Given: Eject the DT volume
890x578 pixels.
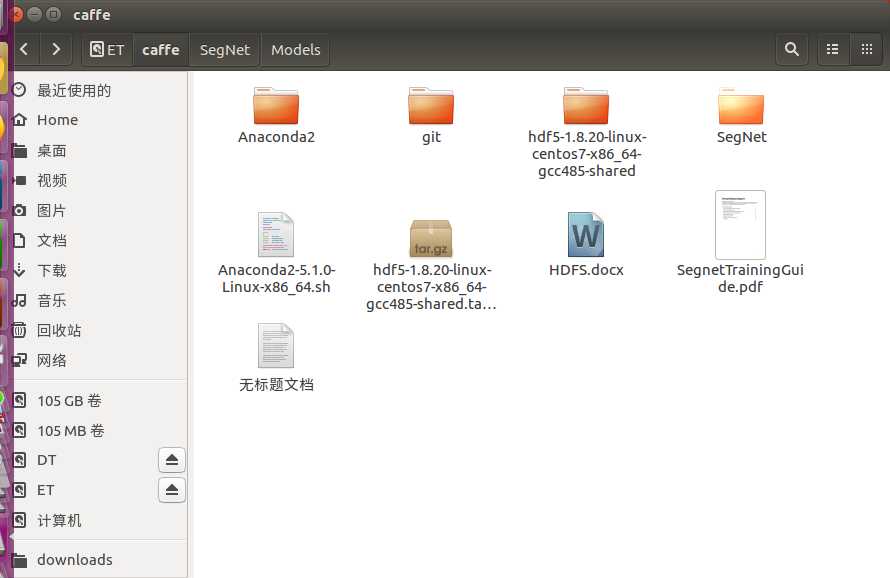Looking at the screenshot, I should tap(172, 460).
